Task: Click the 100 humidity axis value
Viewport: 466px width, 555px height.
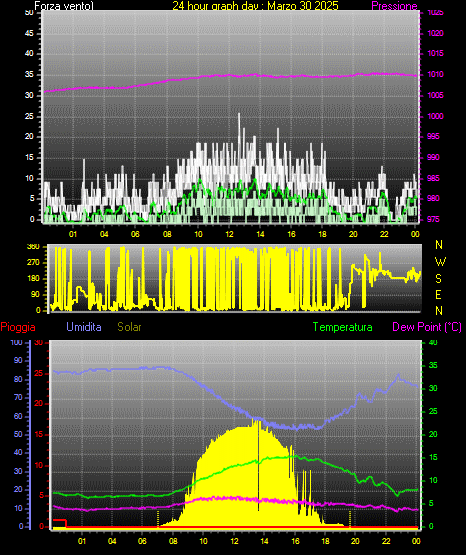Action: 17,343
